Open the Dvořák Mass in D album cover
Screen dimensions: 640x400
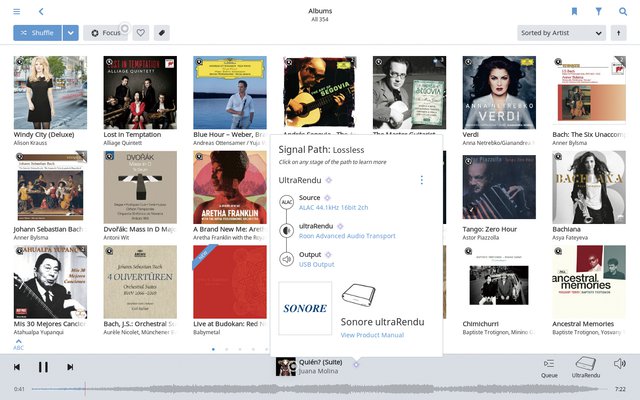[x=140, y=187]
